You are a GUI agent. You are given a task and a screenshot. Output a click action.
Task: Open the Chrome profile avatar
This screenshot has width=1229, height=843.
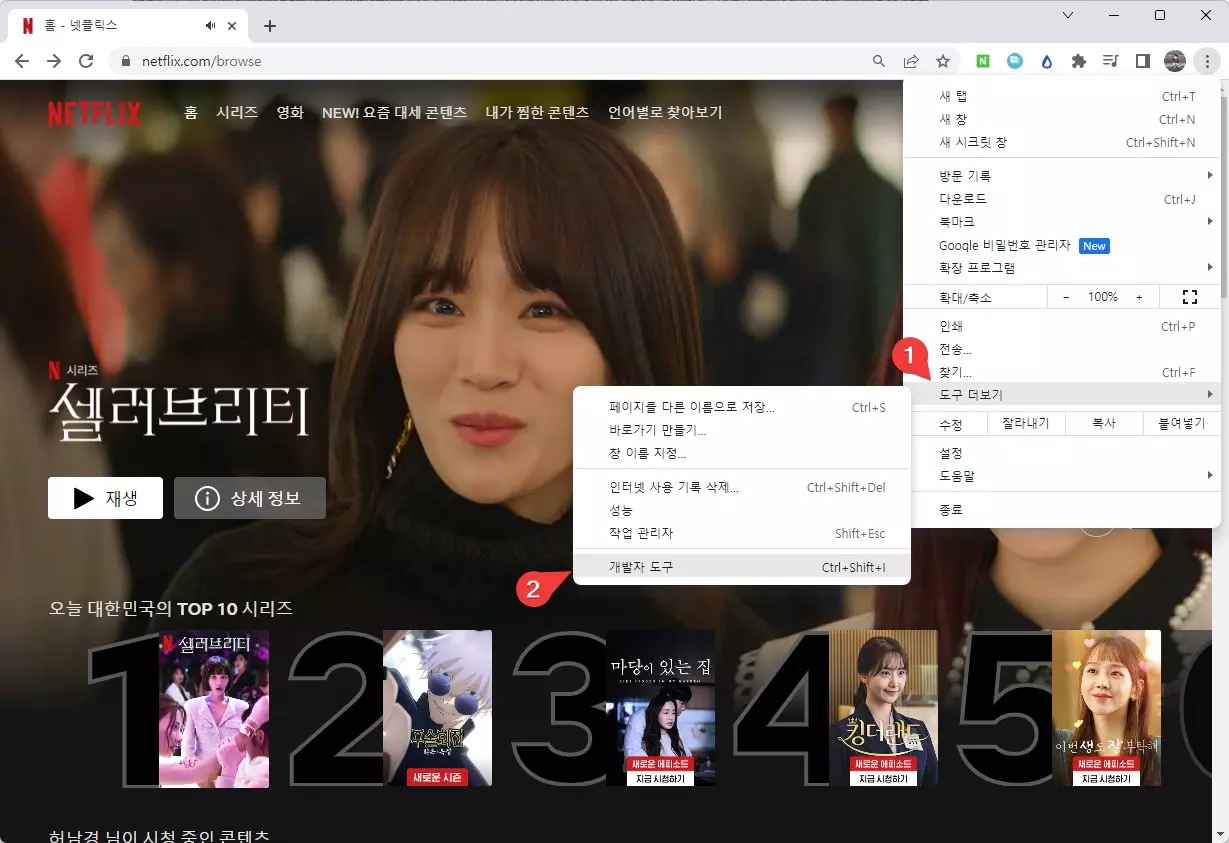[x=1175, y=61]
